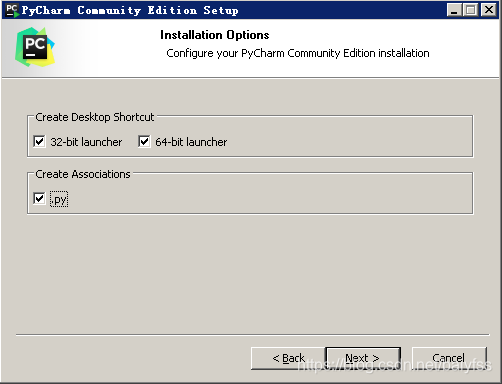
Task: Return with the Back button
Action: coord(288,358)
